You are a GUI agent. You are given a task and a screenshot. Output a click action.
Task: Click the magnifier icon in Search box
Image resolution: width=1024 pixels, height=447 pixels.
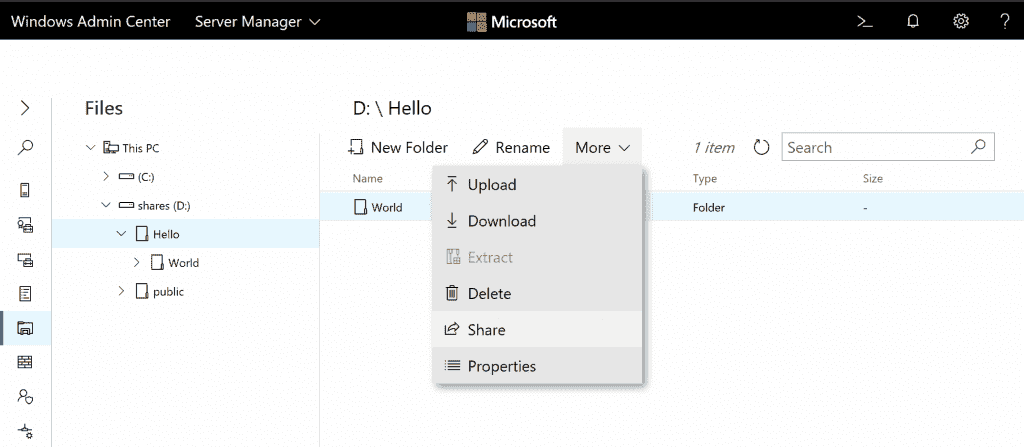[978, 146]
